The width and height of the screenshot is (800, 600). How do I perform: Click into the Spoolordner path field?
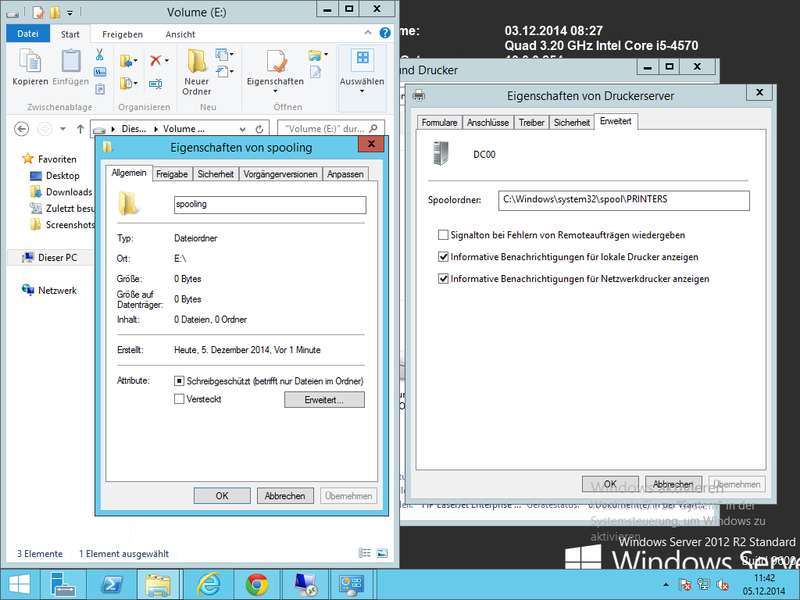pyautogui.click(x=623, y=199)
